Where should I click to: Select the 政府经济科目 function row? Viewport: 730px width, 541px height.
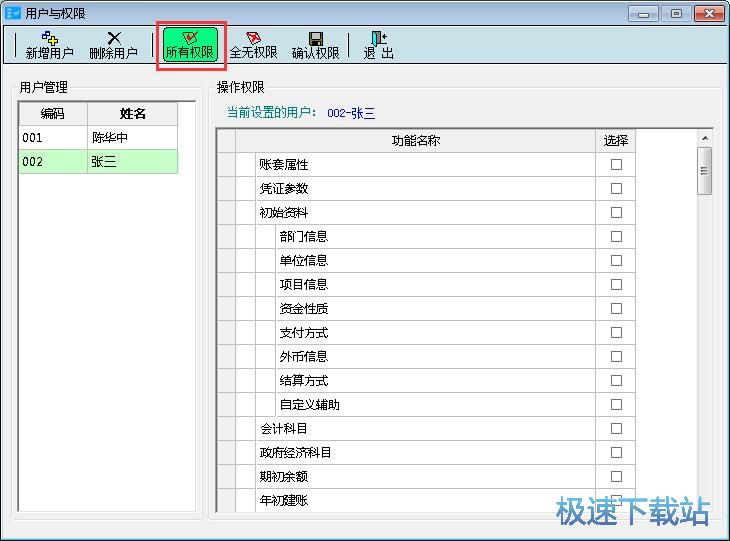coord(426,453)
